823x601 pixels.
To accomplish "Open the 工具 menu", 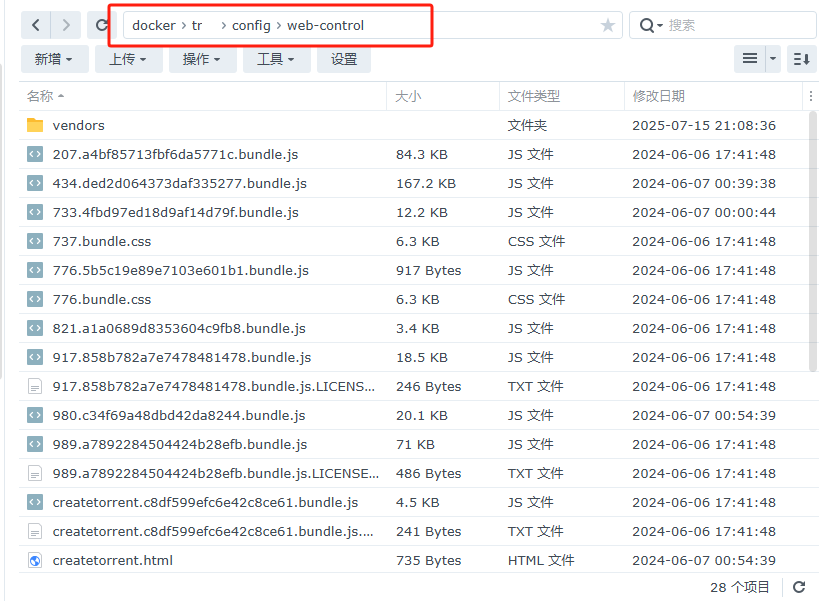I will (276, 59).
